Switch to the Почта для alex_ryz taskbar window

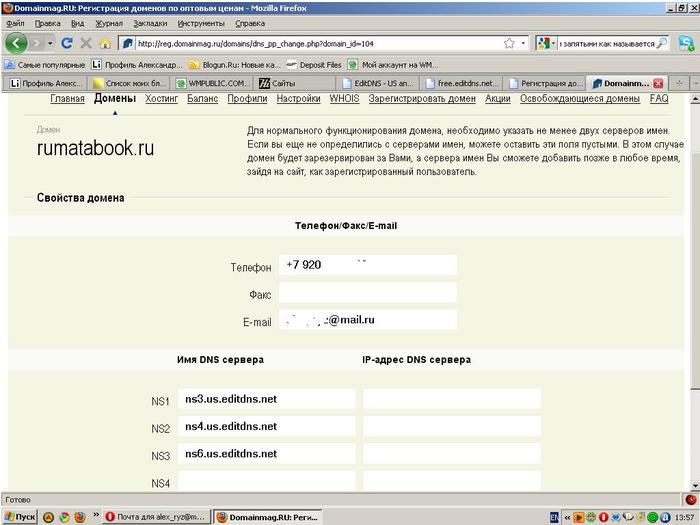(x=156, y=517)
